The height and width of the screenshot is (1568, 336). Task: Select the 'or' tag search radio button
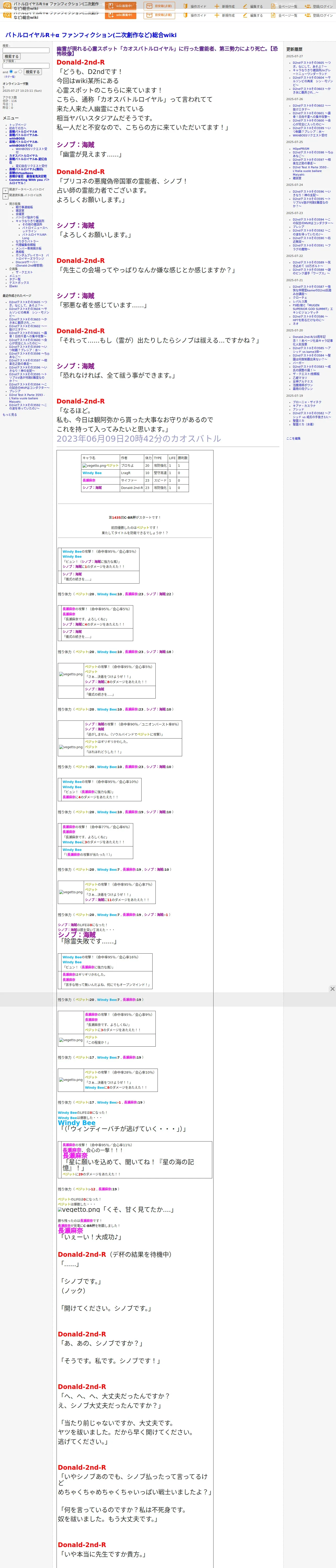pyautogui.click(x=20, y=72)
